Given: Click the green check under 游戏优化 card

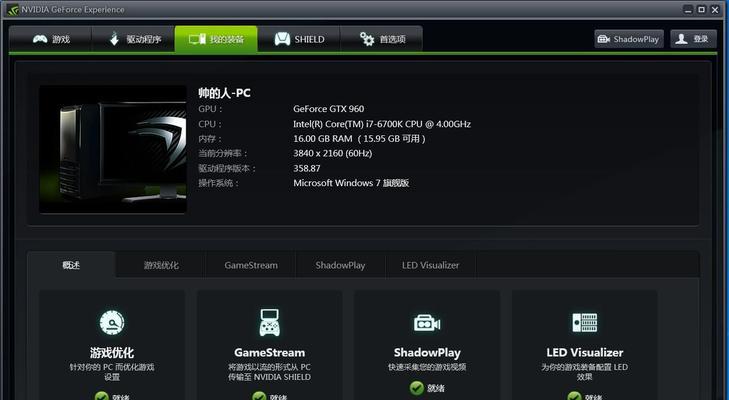Looking at the screenshot, I should 101,396.
